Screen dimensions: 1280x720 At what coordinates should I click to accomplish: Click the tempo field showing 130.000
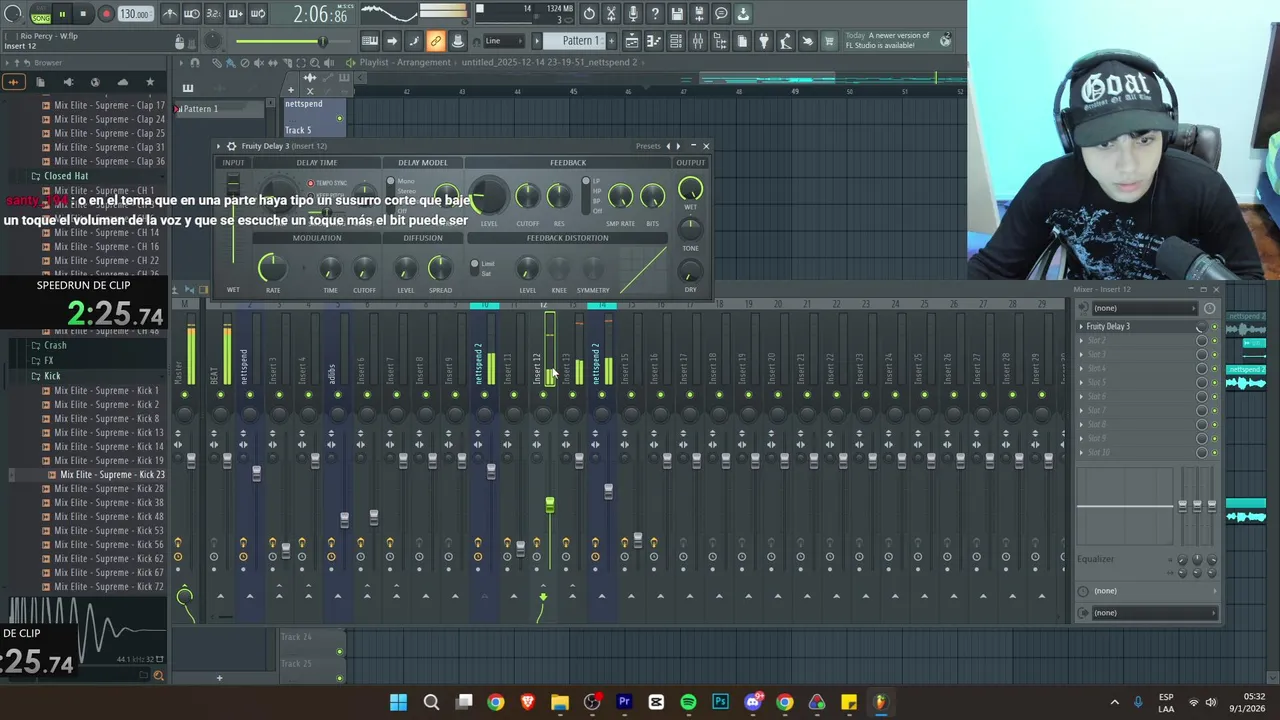pyautogui.click(x=134, y=14)
